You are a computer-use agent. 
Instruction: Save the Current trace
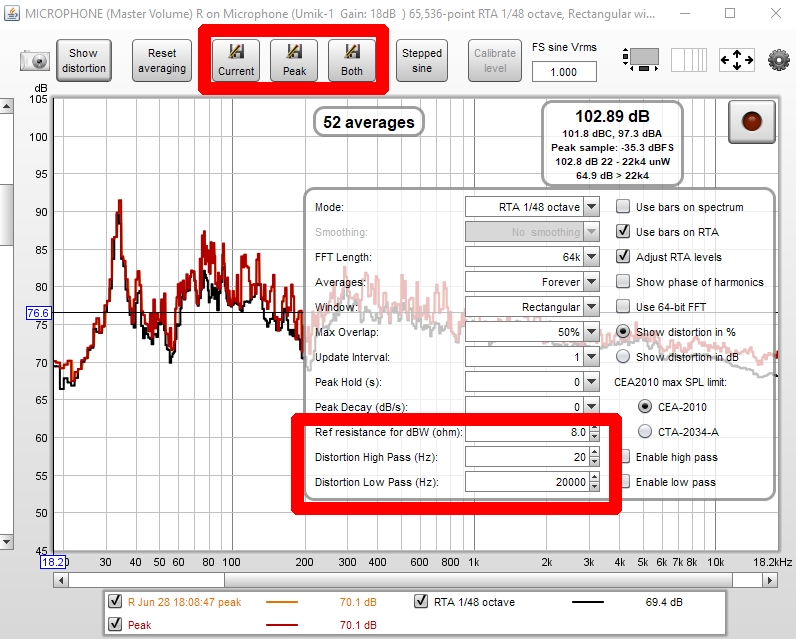point(237,61)
